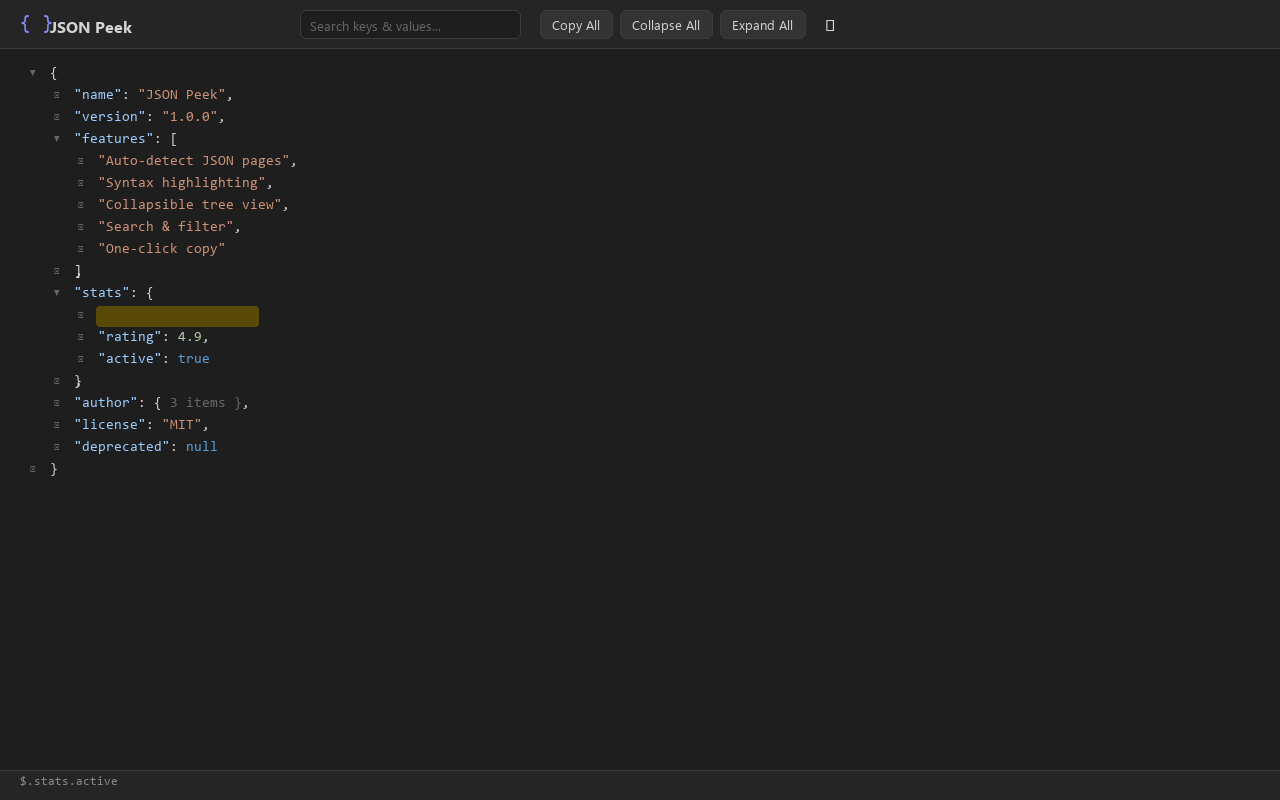Viewport: 1280px width, 800px height.
Task: Click the icon beside the stats closing brace
Action: pyautogui.click(x=56, y=381)
